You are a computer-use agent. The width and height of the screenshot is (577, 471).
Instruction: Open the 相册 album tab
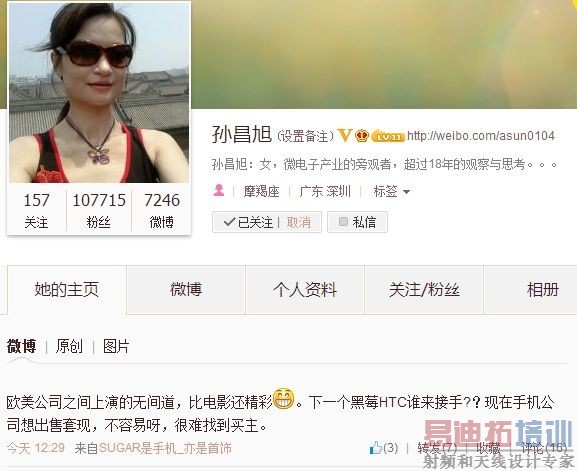coord(543,290)
